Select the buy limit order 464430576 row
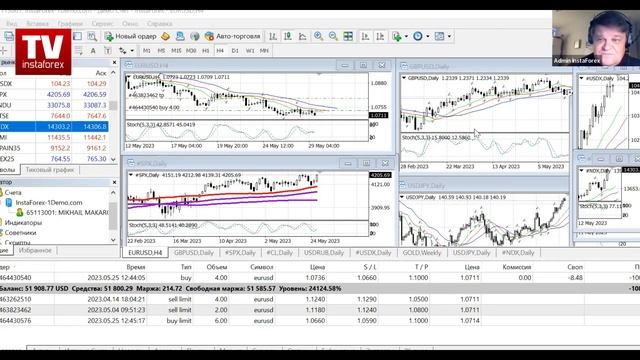The image size is (640, 360). tap(320, 321)
